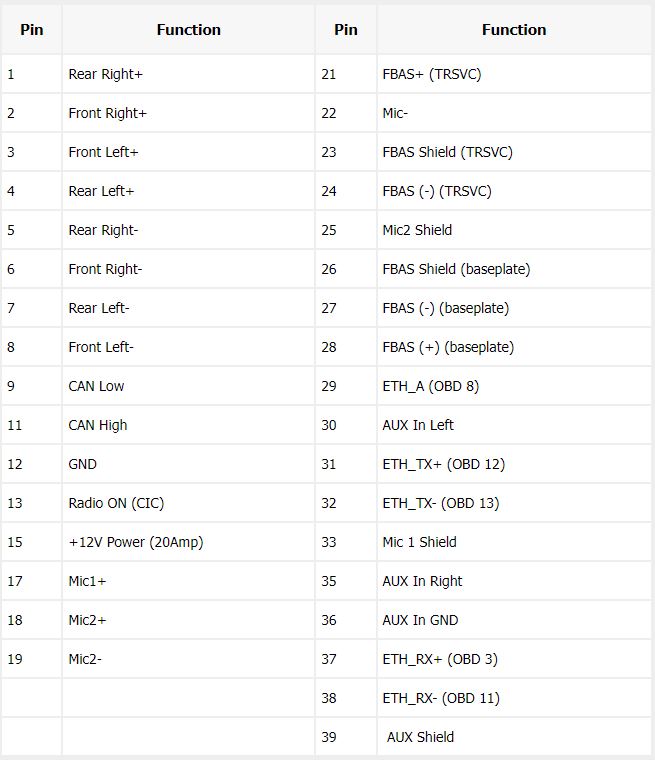Select the GND function cell
This screenshot has height=760, width=655.
(x=188, y=464)
